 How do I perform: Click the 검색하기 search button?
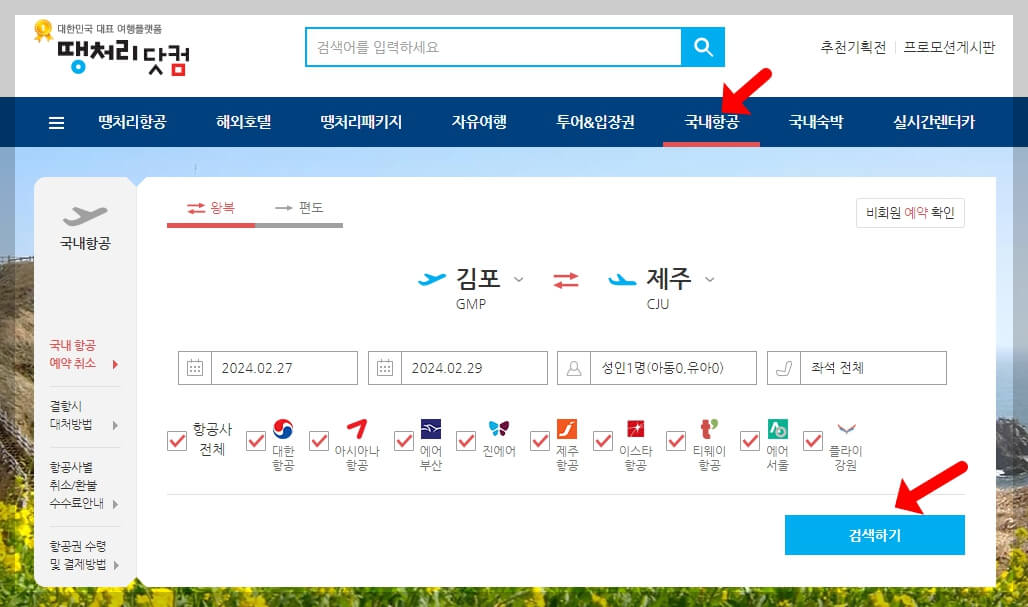[874, 534]
